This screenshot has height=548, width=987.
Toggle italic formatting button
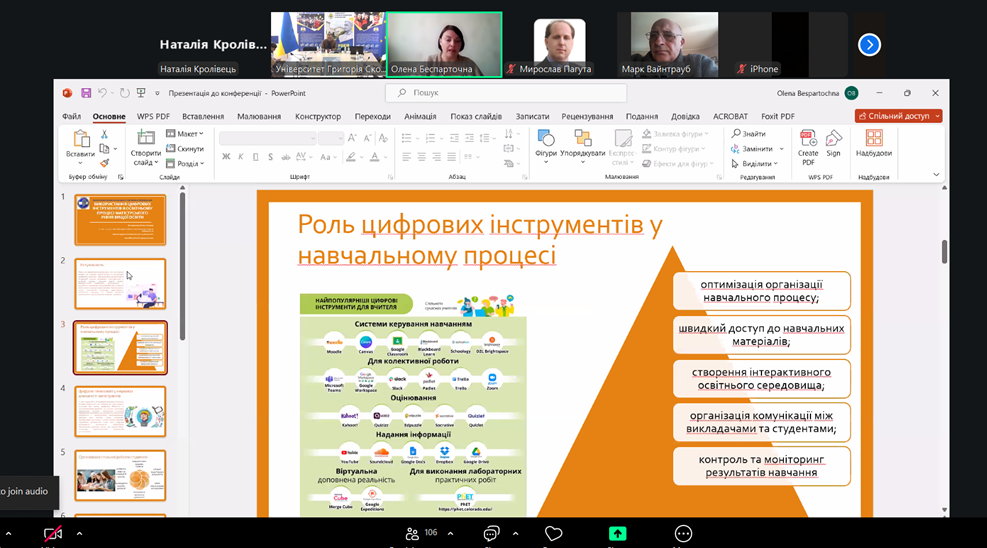coord(241,156)
